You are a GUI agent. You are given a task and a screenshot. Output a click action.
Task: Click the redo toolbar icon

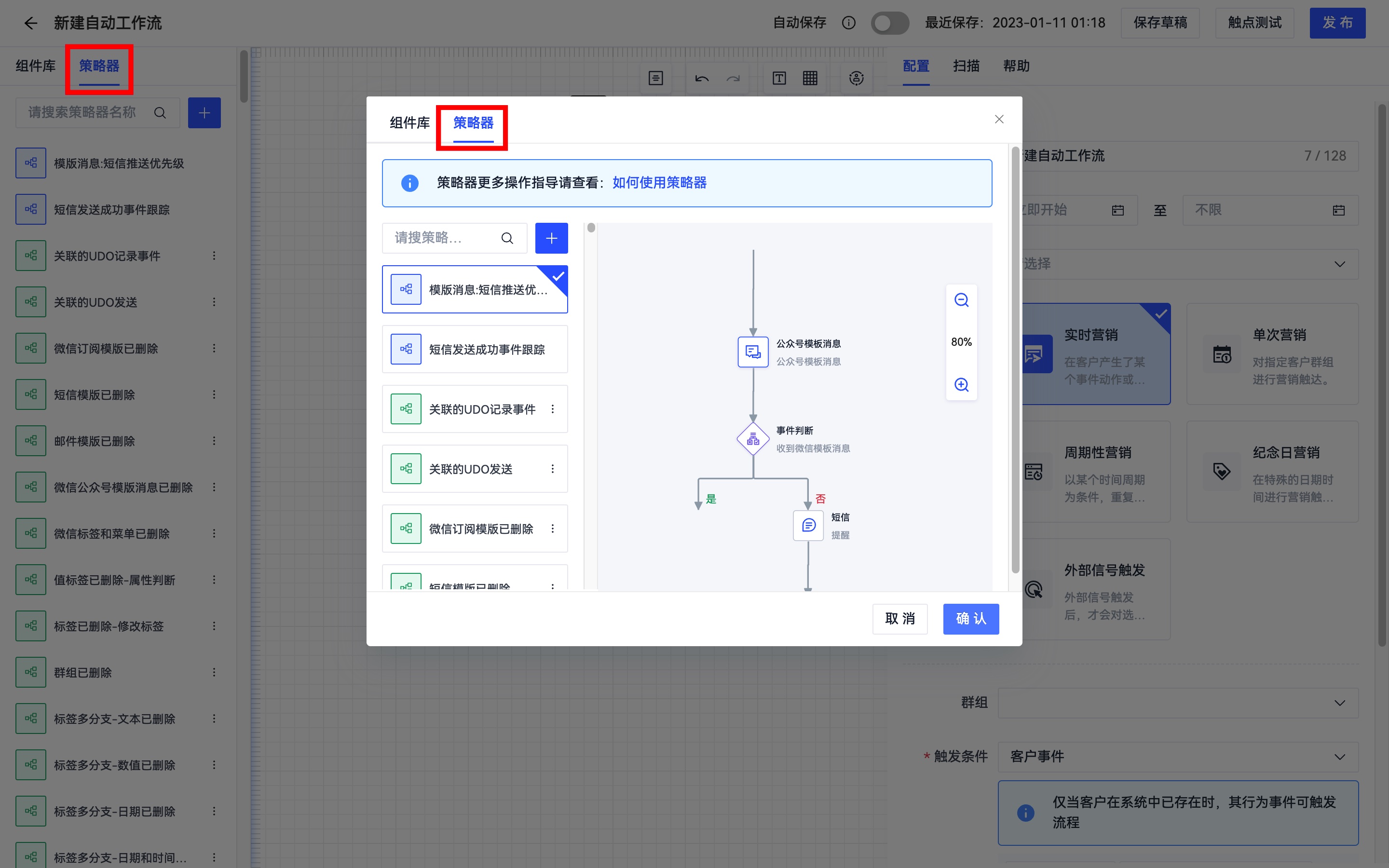pyautogui.click(x=733, y=79)
